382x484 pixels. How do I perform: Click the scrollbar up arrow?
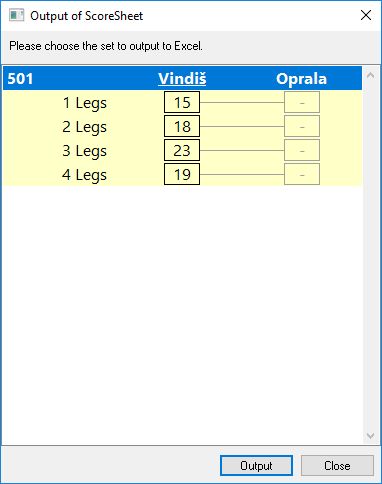370,75
